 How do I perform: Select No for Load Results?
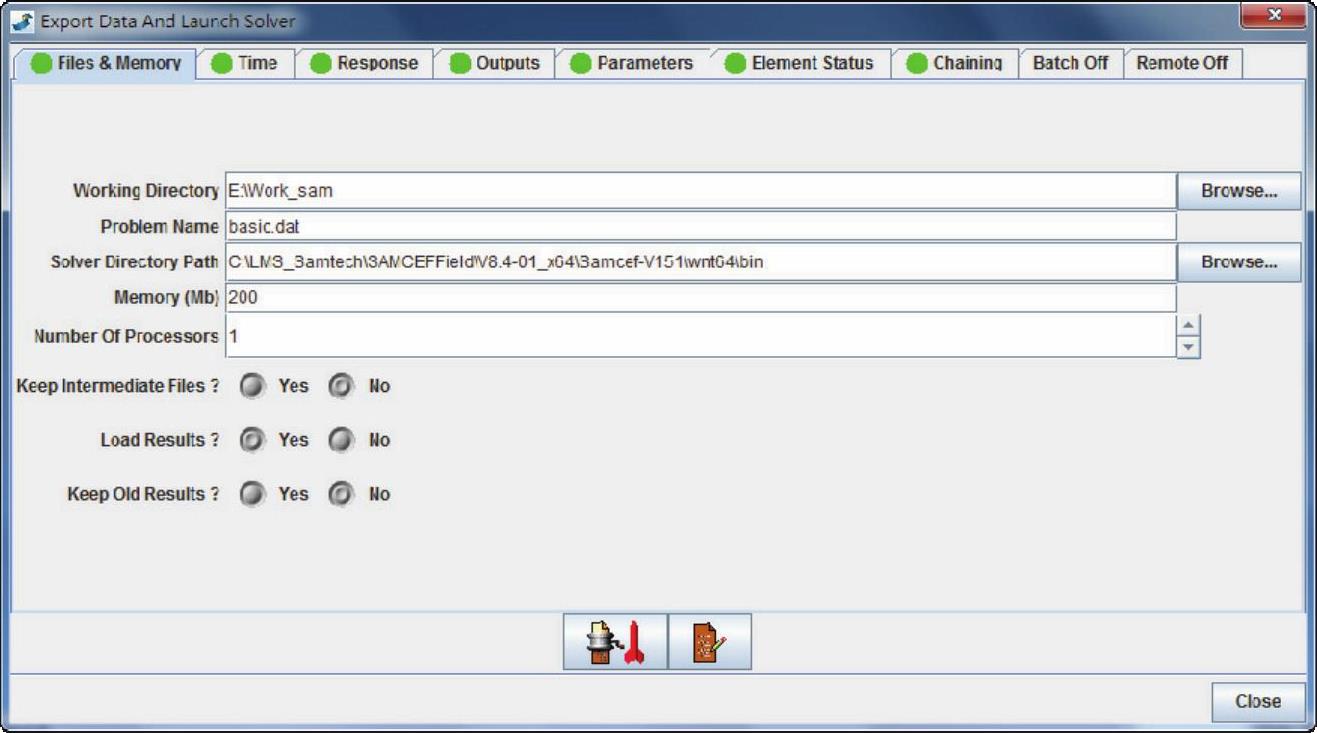coord(341,440)
